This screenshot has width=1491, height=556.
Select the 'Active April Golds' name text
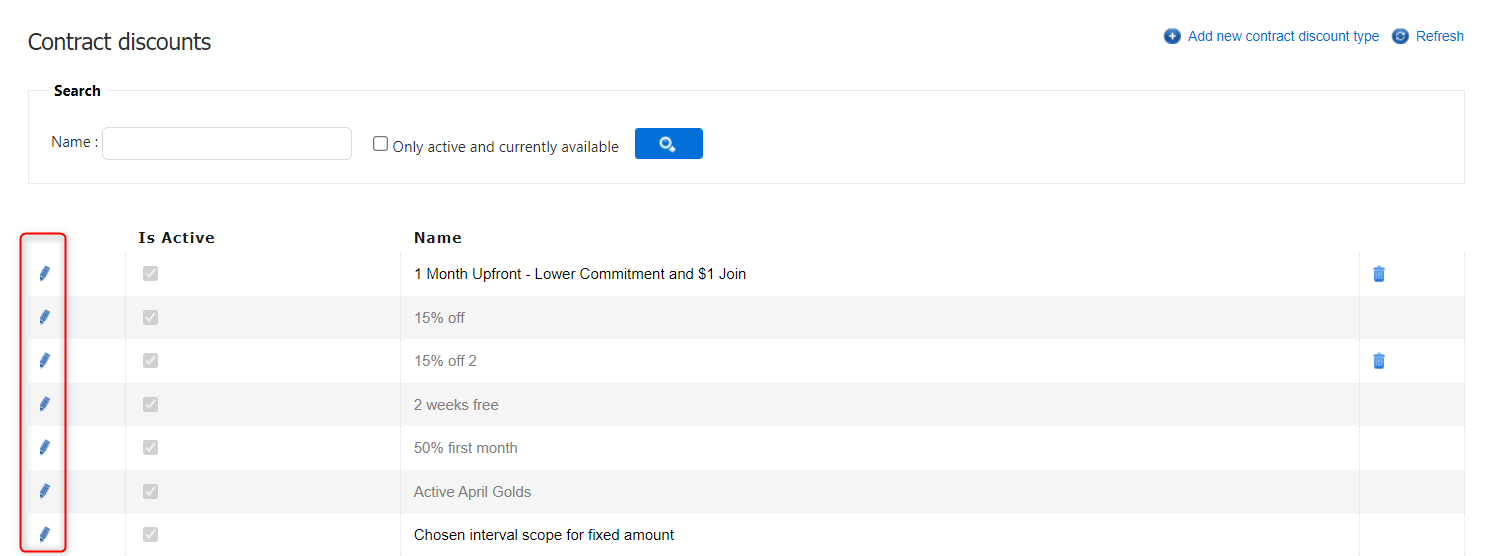(472, 492)
